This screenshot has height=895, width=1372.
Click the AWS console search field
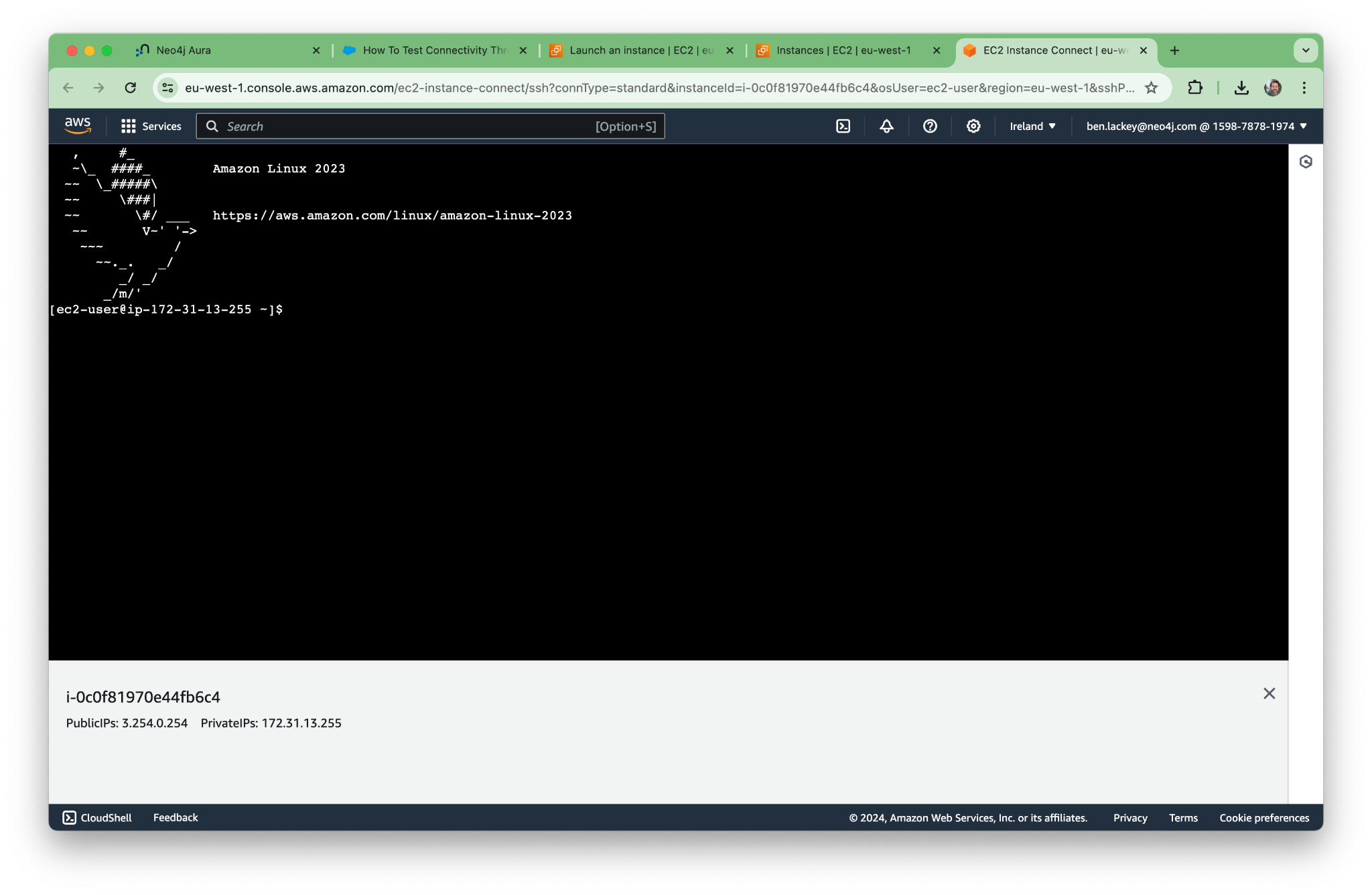pyautogui.click(x=430, y=126)
